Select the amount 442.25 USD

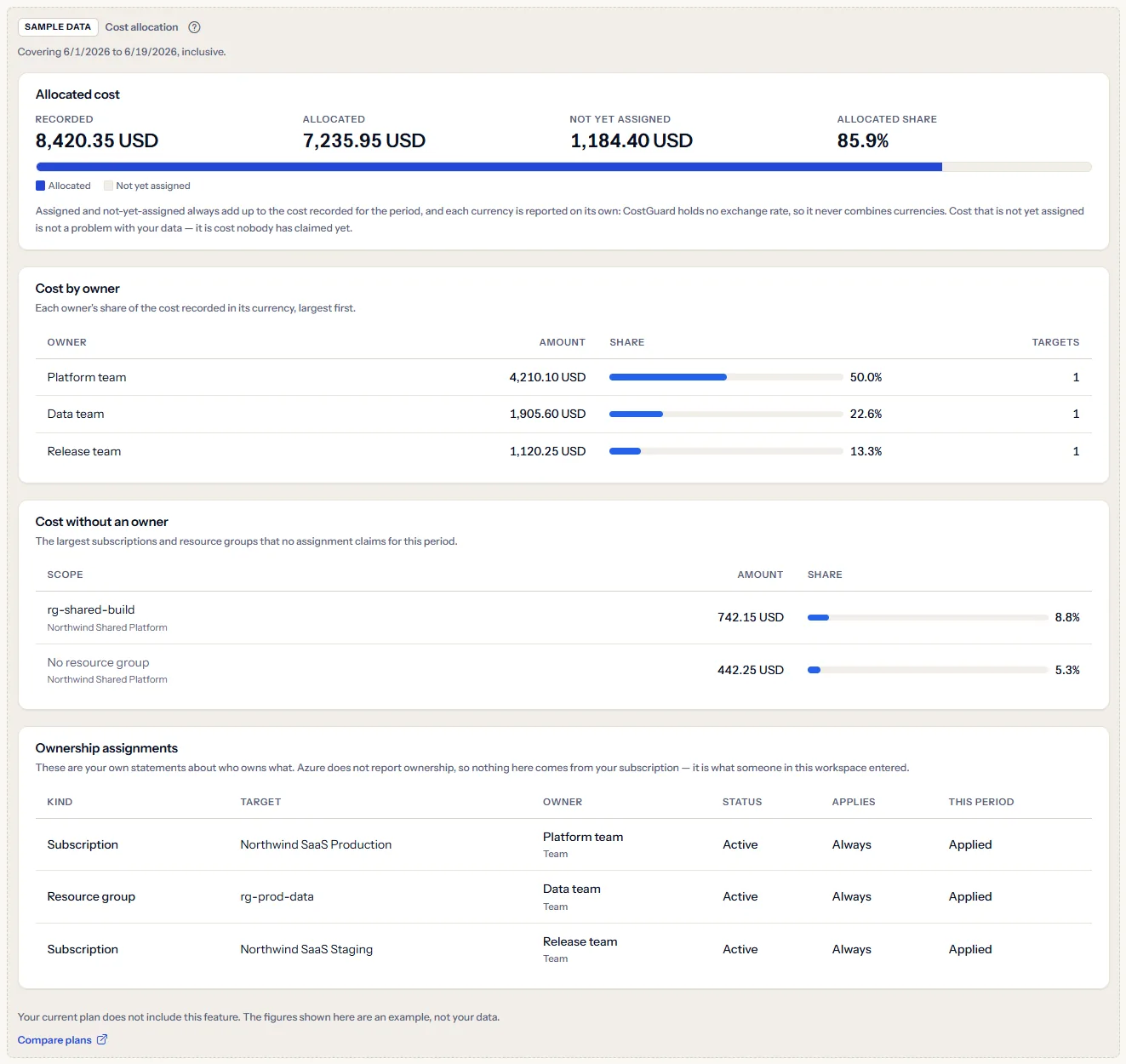click(x=750, y=670)
